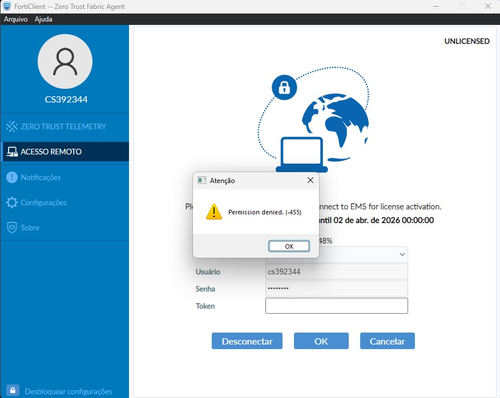This screenshot has width=500, height=398.
Task: Close the Atenção dialog with X
Action: [310, 180]
